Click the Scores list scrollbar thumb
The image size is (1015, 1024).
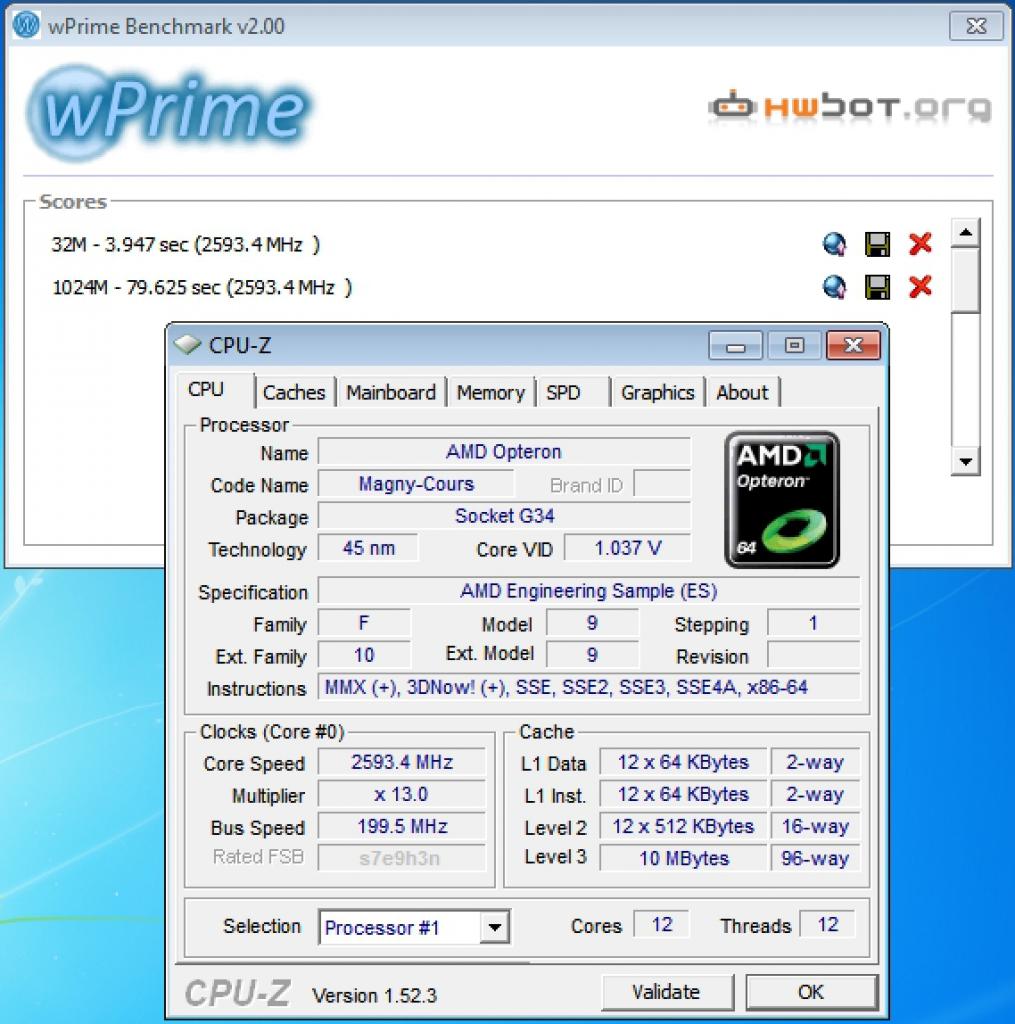tap(965, 279)
